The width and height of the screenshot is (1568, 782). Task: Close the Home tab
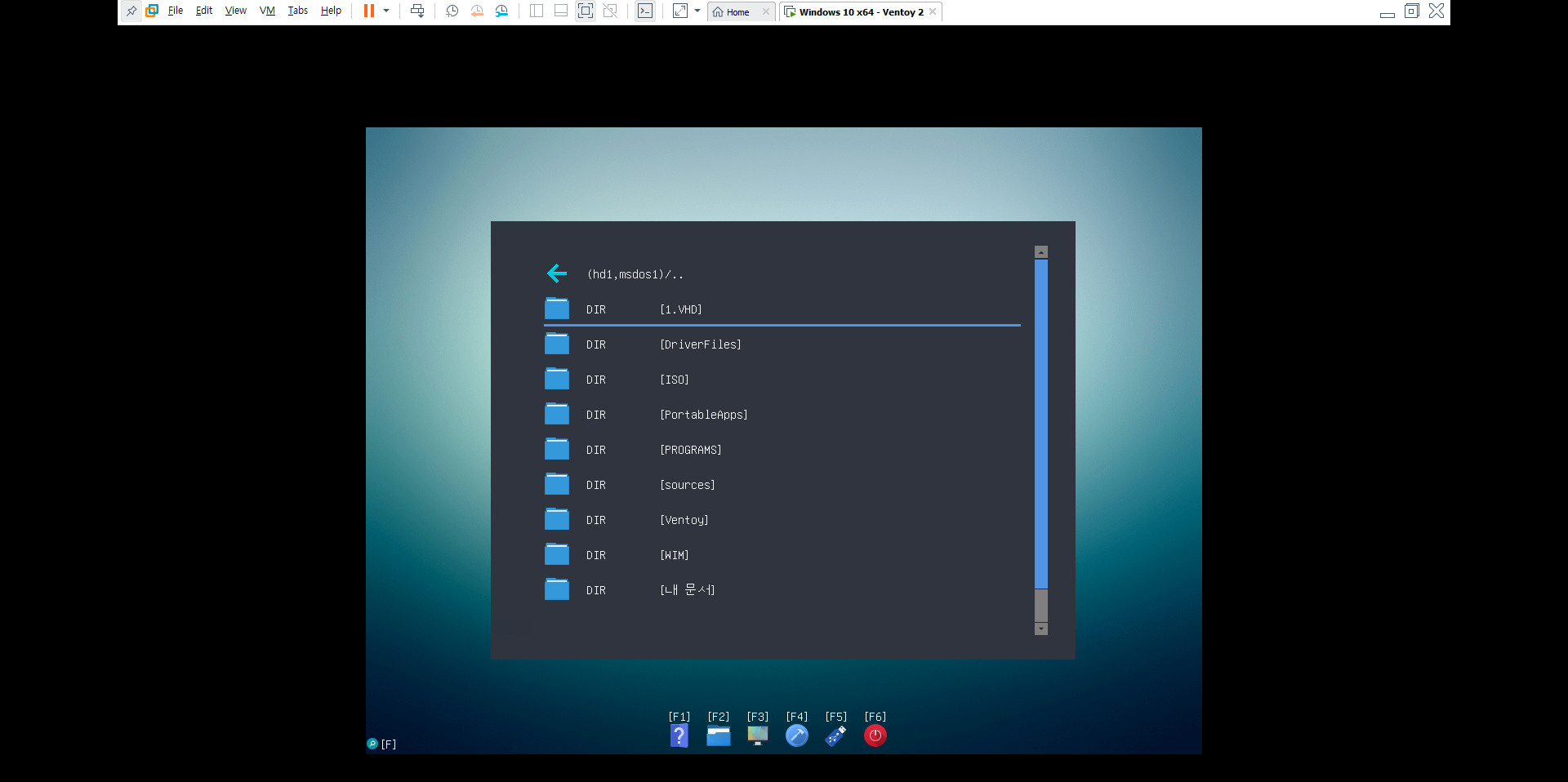pyautogui.click(x=766, y=12)
